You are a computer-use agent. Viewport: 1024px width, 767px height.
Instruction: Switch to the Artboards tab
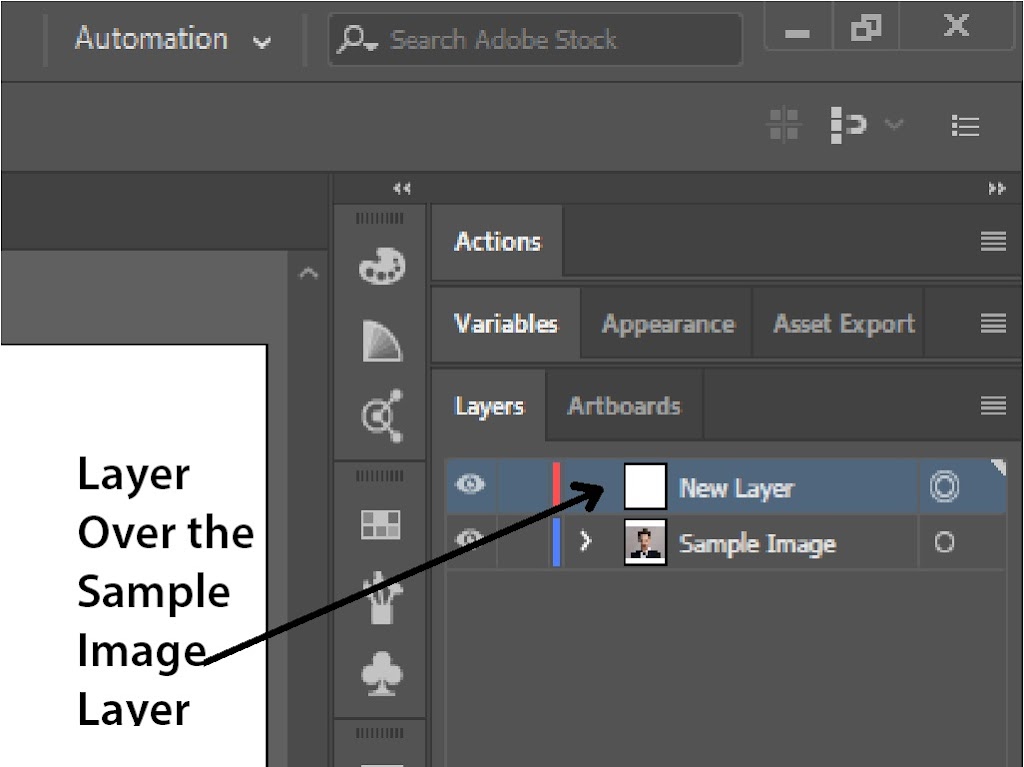624,406
